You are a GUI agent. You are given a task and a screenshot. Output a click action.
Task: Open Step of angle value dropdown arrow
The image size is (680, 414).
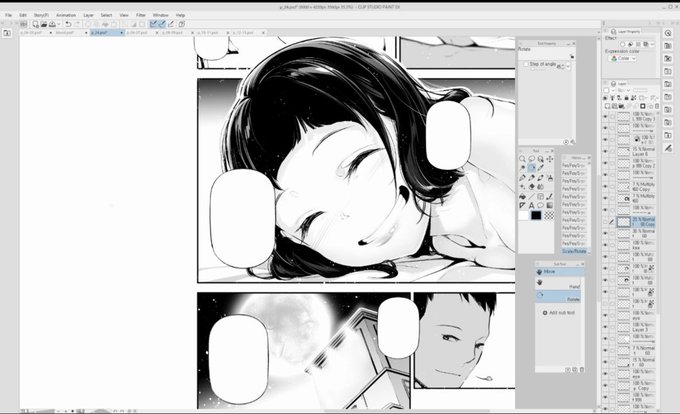pos(568,66)
